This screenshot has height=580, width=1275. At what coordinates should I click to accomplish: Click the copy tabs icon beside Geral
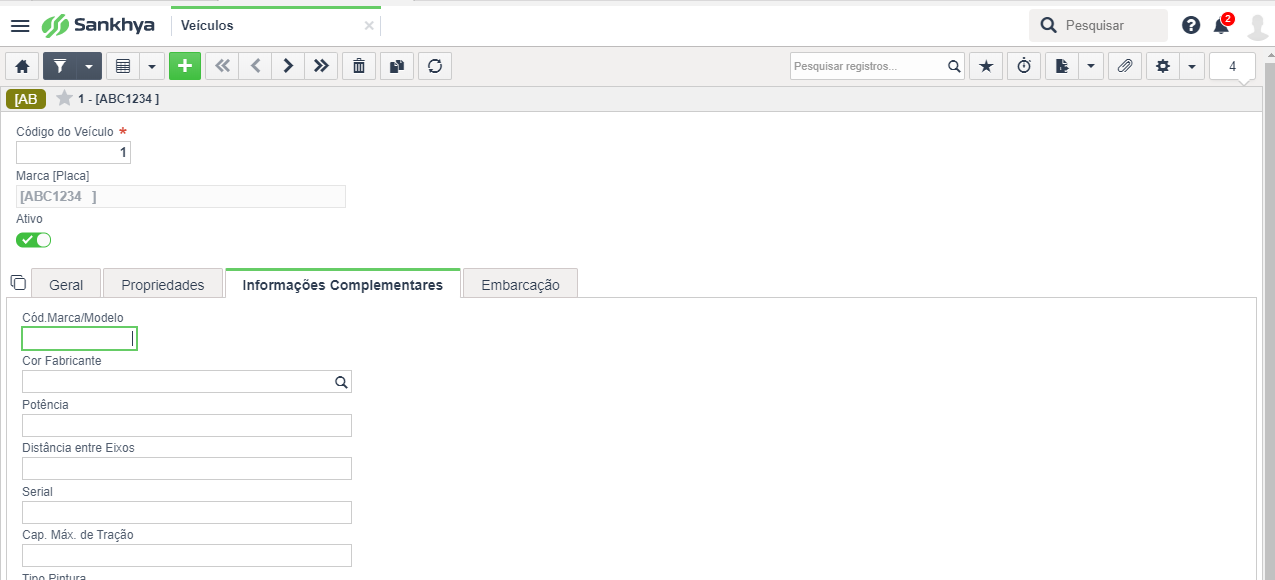[18, 282]
